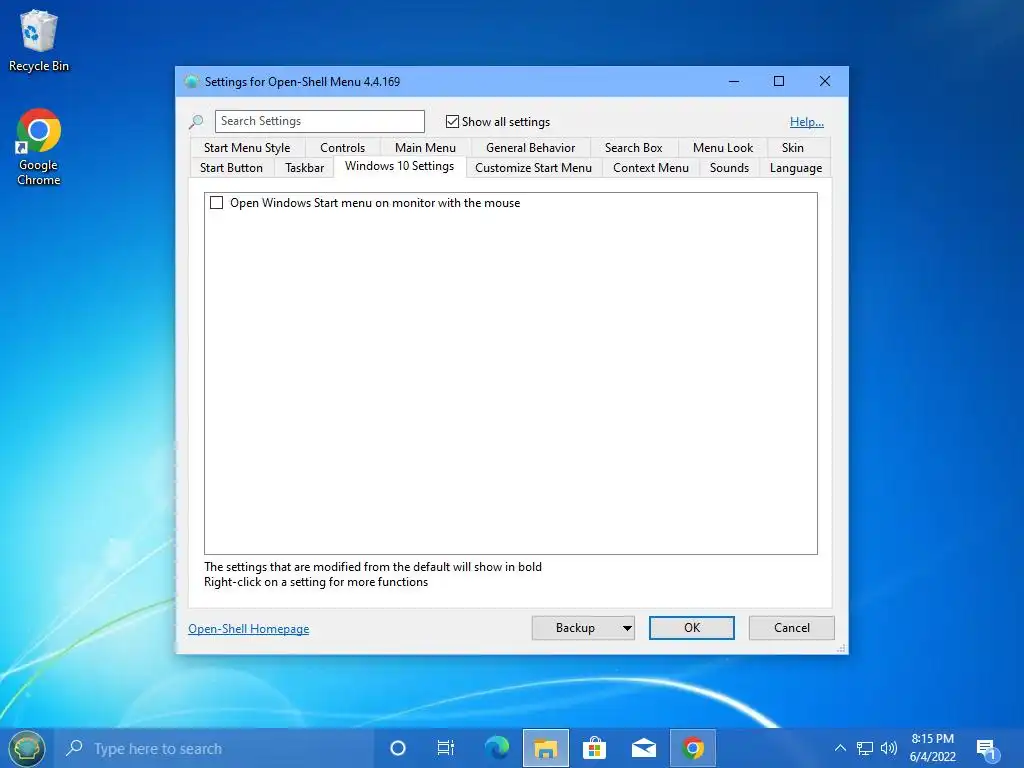Open the Help link
This screenshot has height=768, width=1024.
click(807, 122)
